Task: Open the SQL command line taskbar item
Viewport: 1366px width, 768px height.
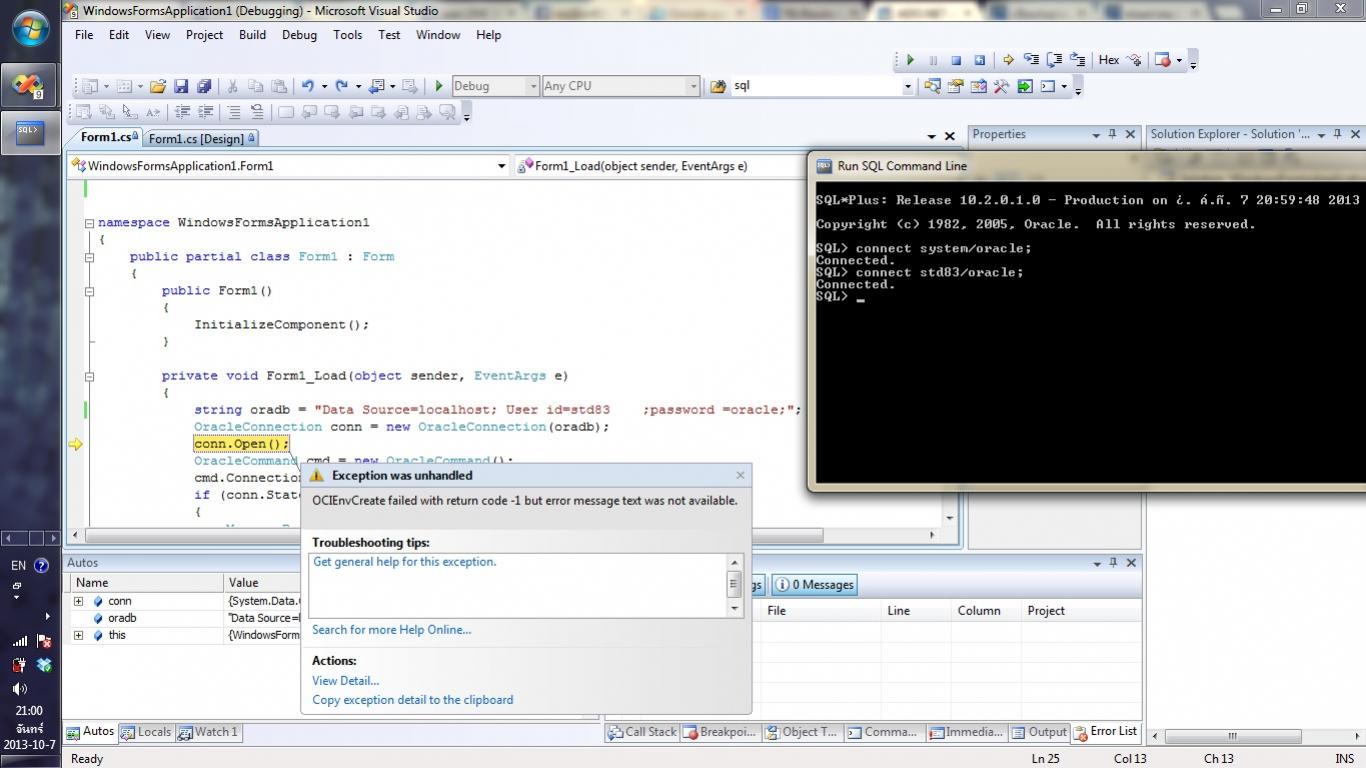Action: (29, 131)
